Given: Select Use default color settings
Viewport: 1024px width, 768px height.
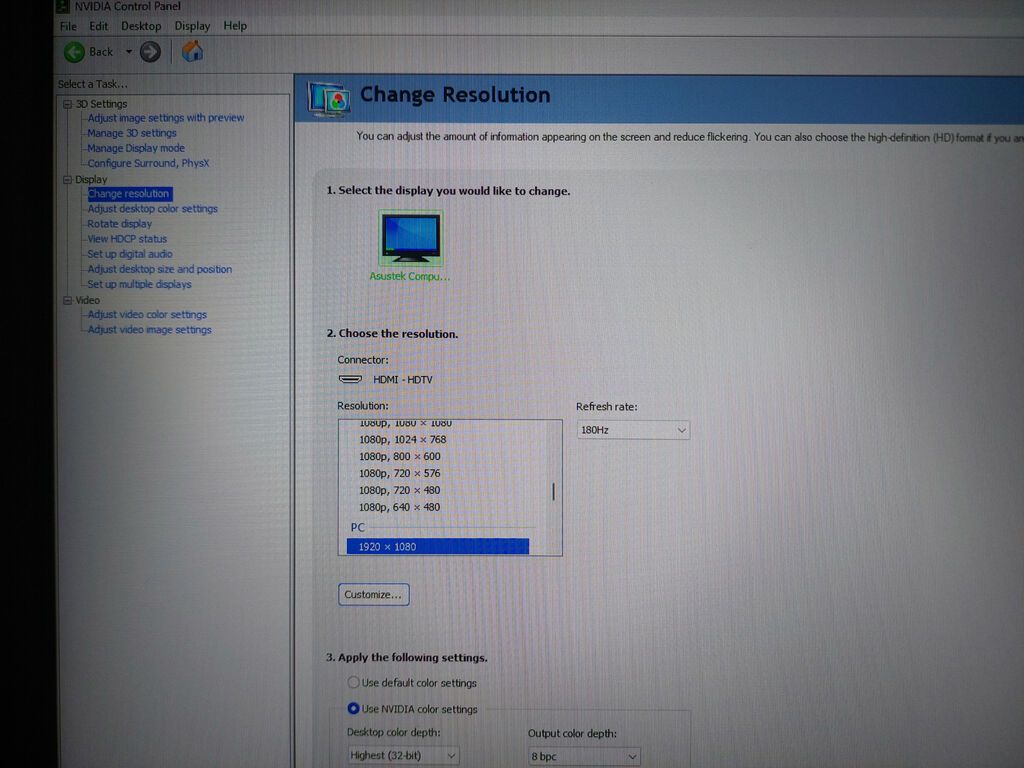Looking at the screenshot, I should pyautogui.click(x=353, y=682).
